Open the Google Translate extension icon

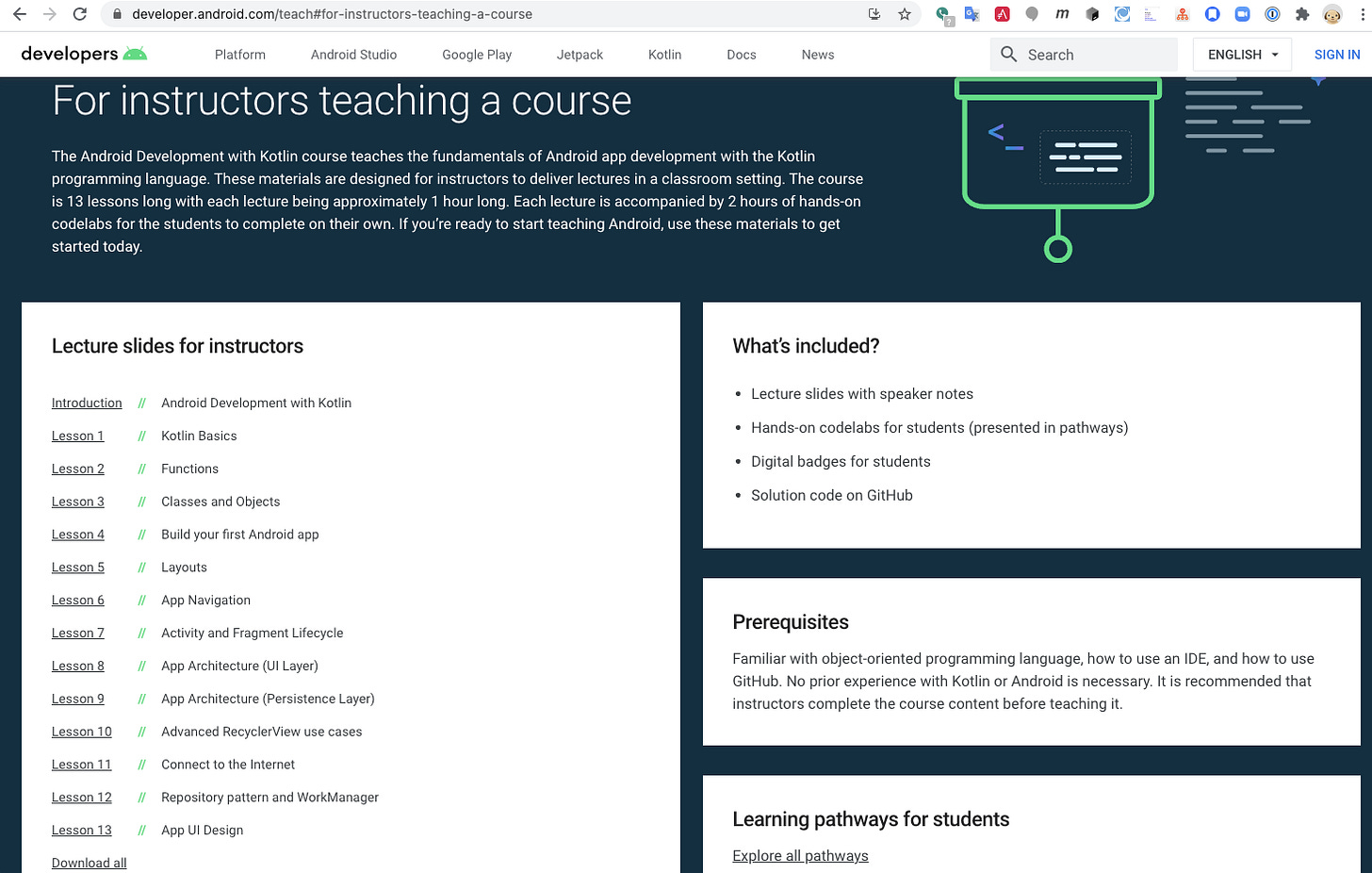tap(972, 14)
